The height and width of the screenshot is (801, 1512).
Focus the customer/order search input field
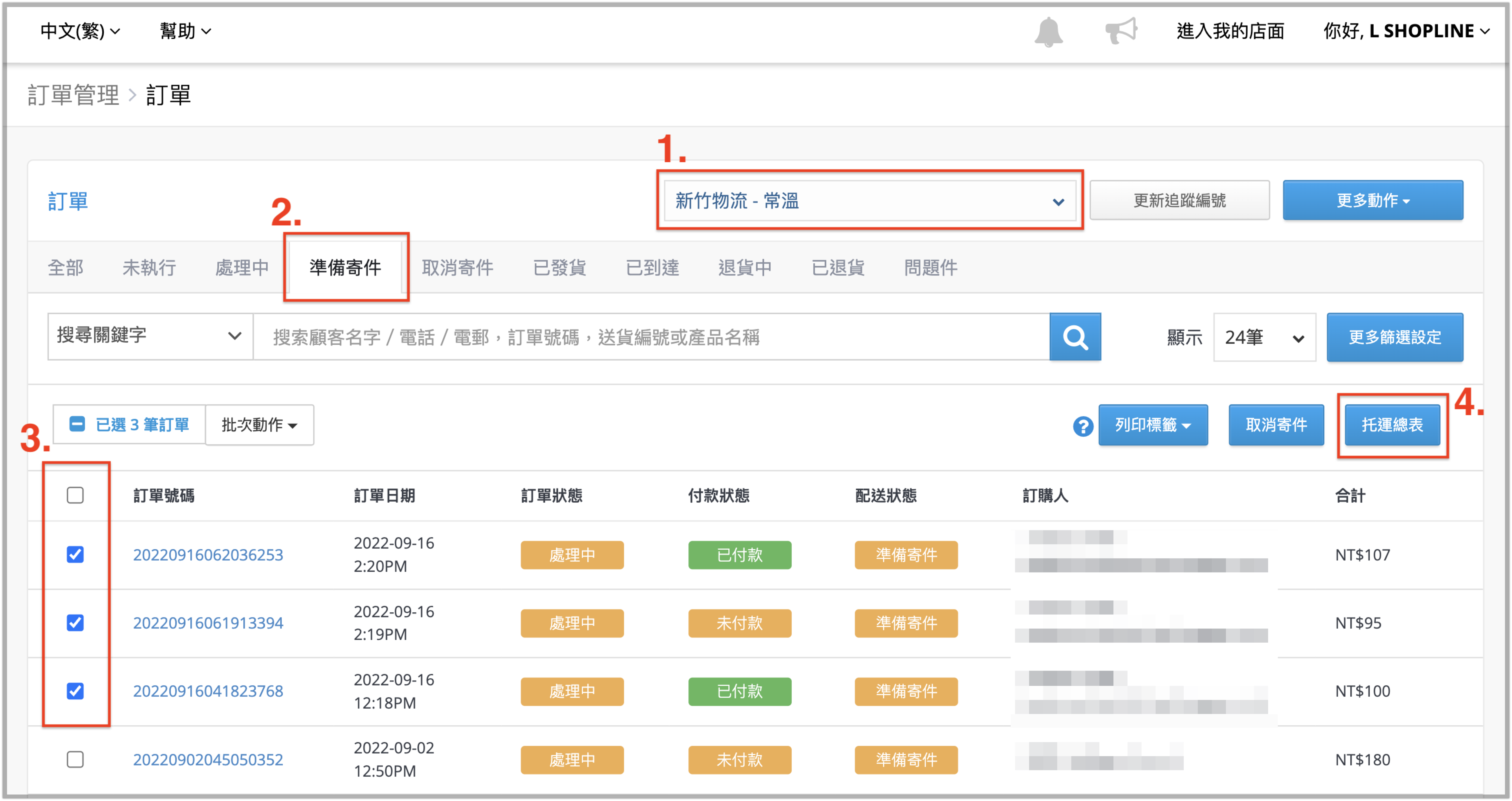652,337
